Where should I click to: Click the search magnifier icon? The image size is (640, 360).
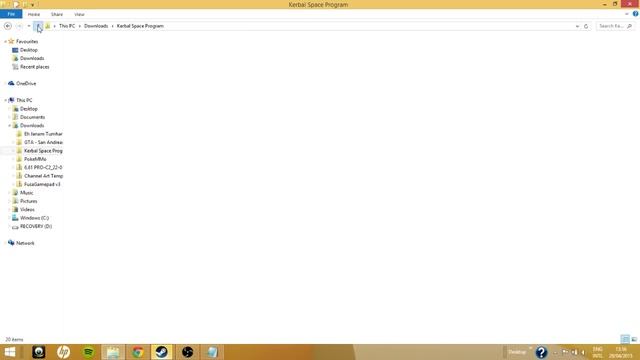tap(629, 26)
